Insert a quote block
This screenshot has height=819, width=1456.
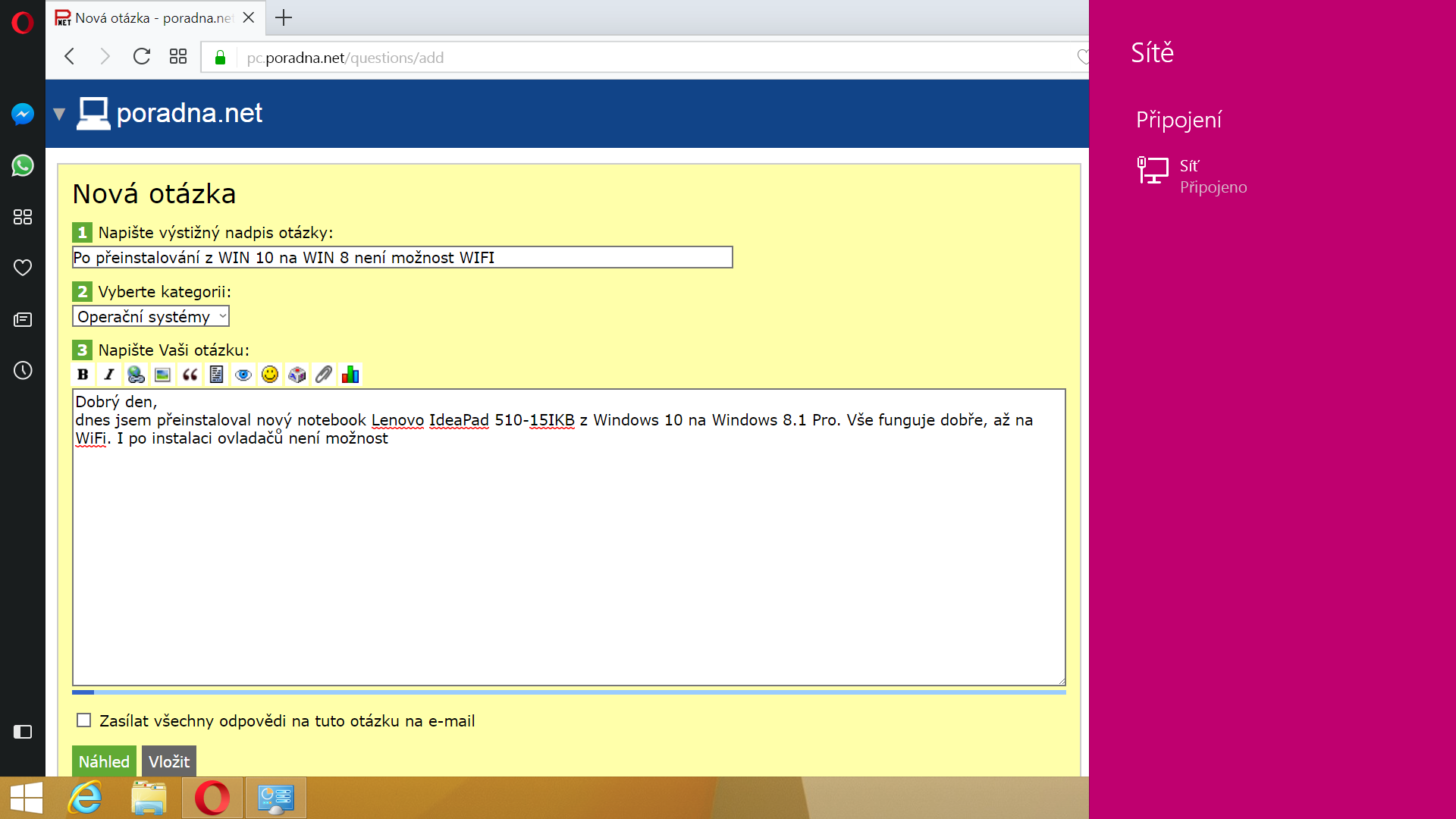(190, 375)
